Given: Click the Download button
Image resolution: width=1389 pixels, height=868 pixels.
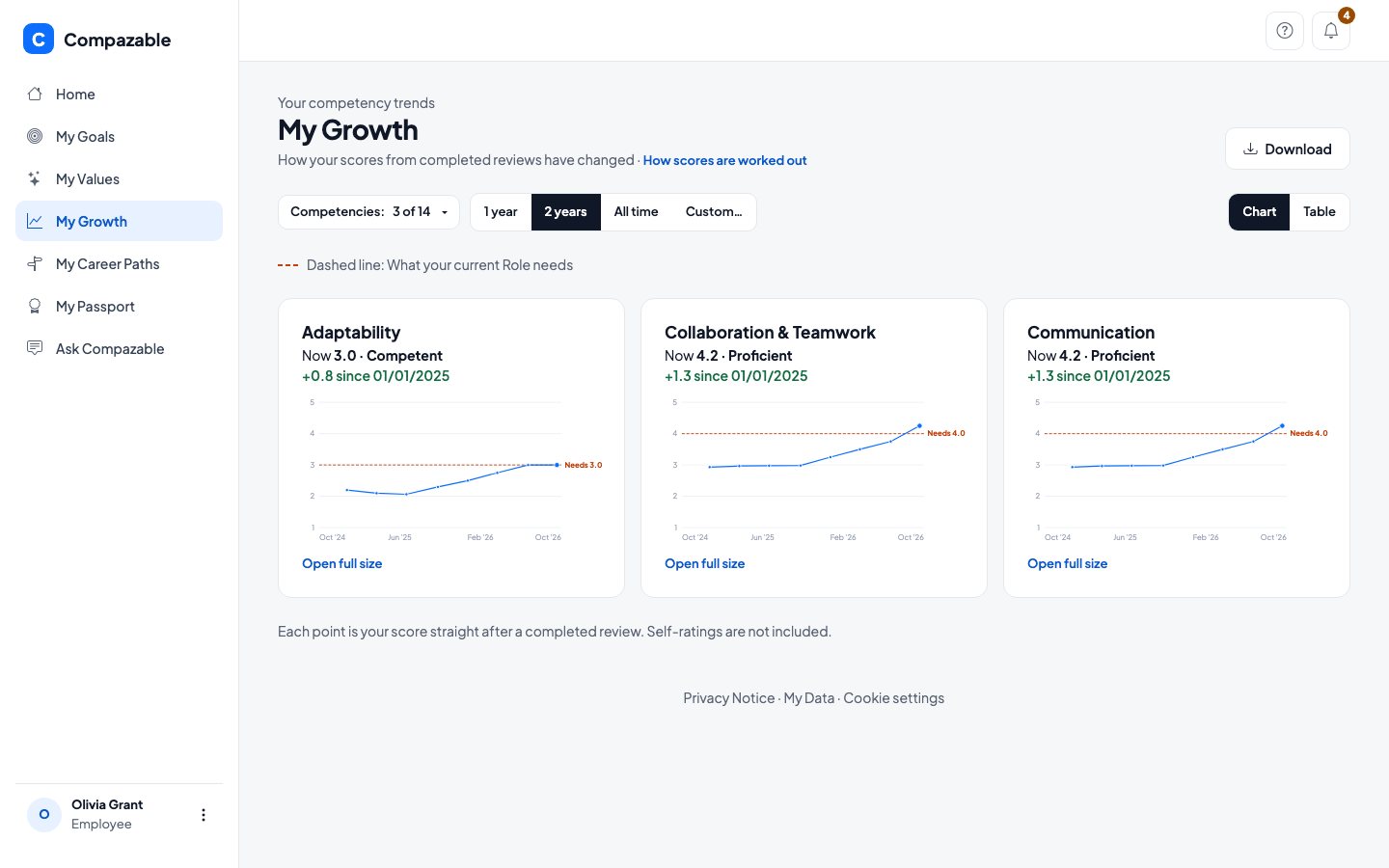Looking at the screenshot, I should (1287, 149).
